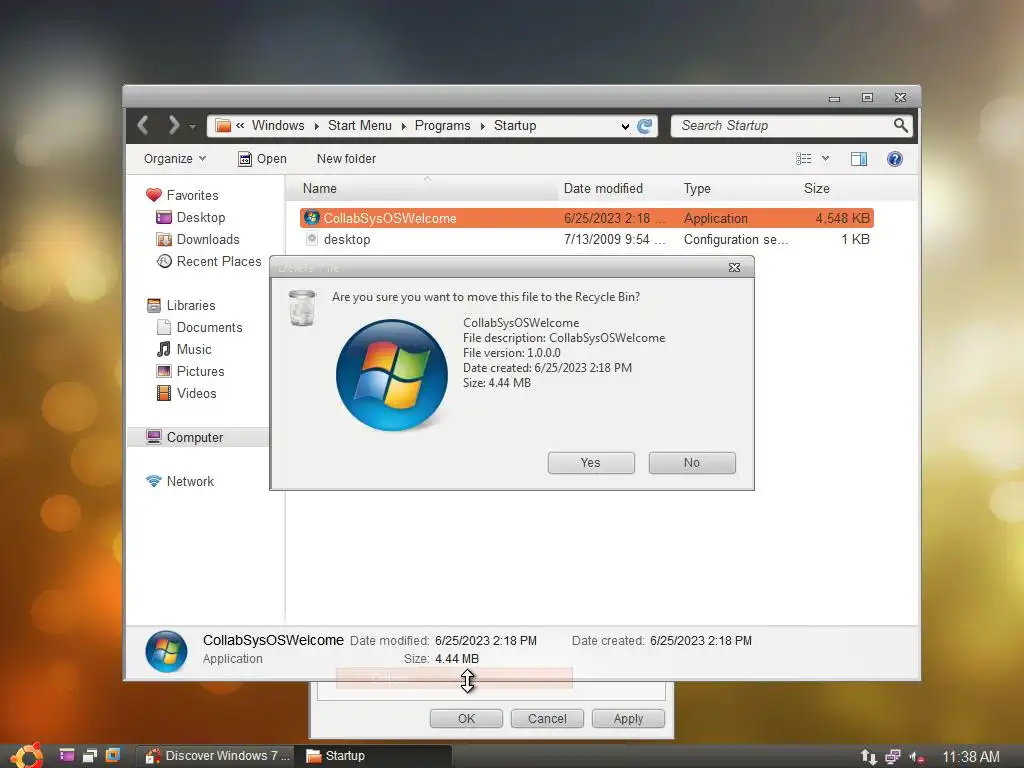Open the Ubuntu-style start button
The image size is (1024, 768).
[27, 756]
